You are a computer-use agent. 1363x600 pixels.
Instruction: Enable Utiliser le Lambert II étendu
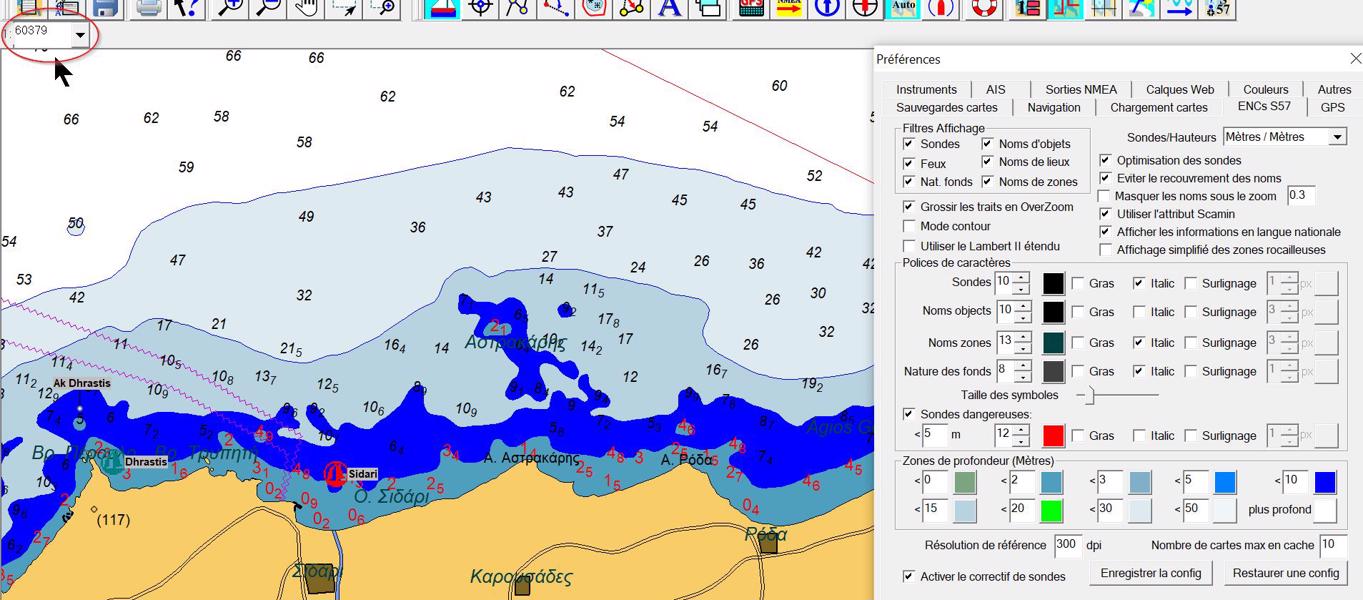909,246
